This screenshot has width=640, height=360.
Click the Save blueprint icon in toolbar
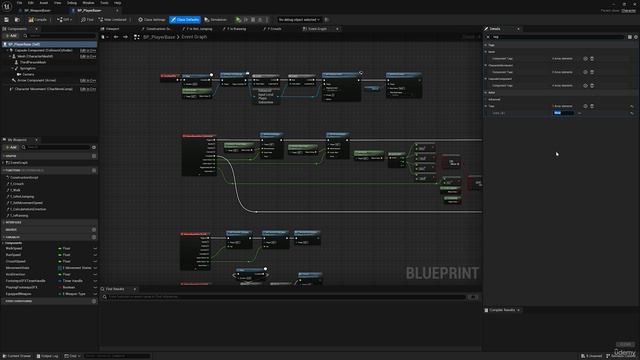(7, 20)
